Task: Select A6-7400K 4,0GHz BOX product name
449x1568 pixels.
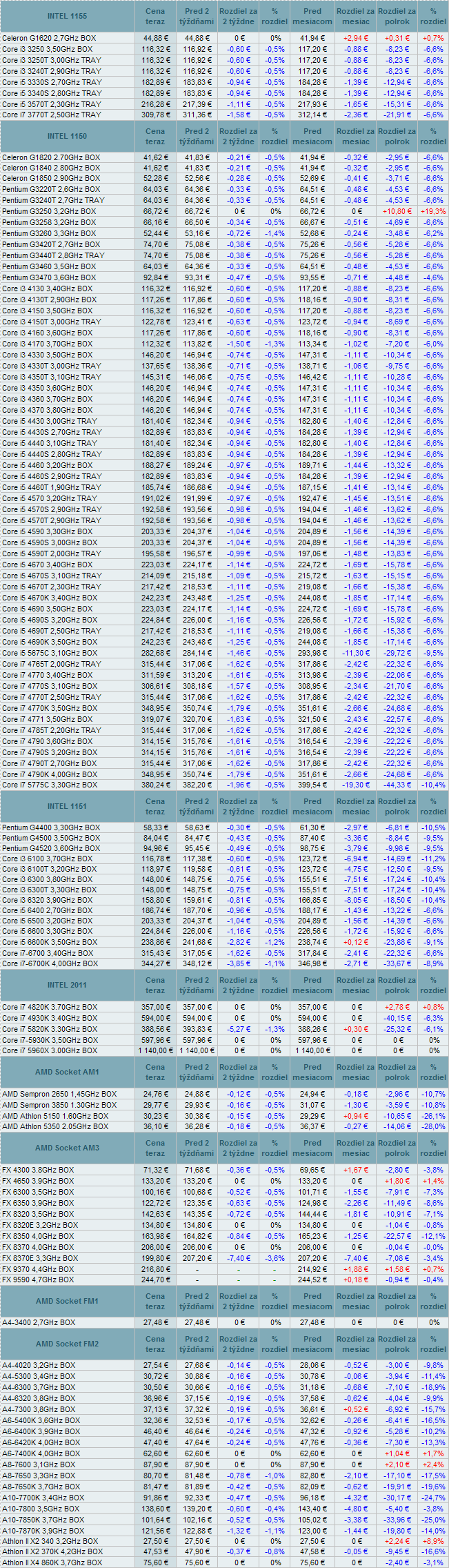Action: point(41,1453)
